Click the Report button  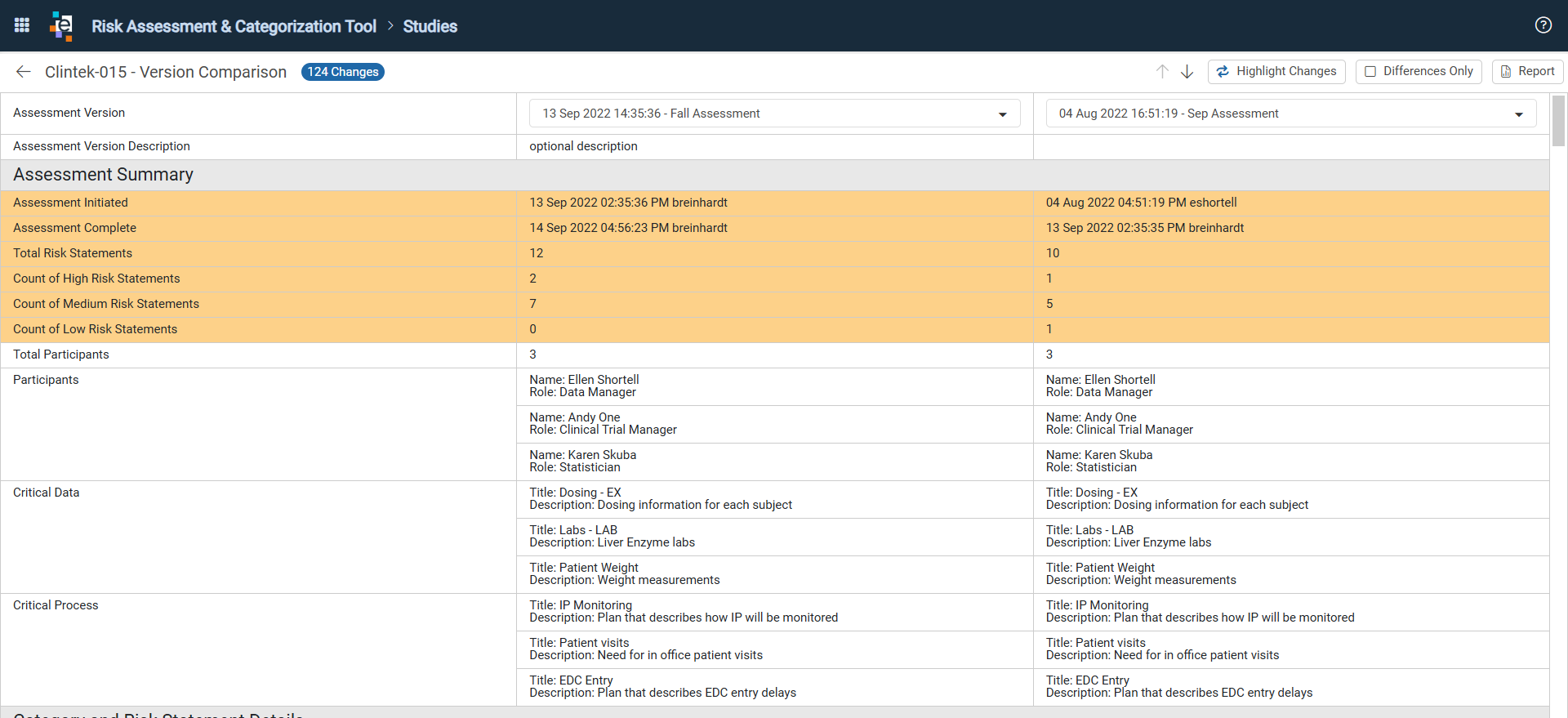click(x=1528, y=72)
